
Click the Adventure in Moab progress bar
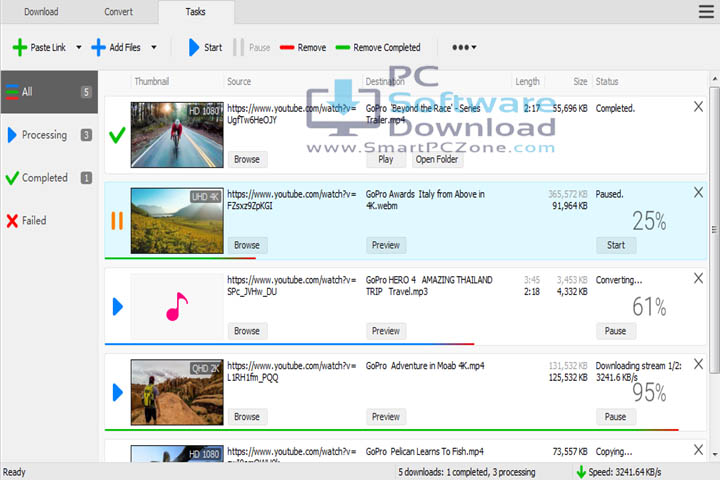(392, 430)
